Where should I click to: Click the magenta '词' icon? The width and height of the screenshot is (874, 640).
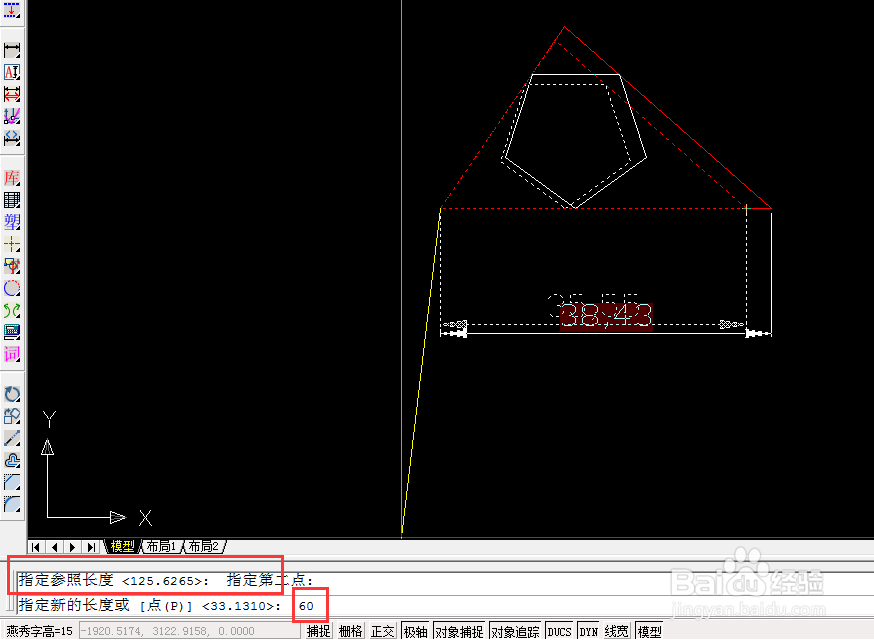pyautogui.click(x=12, y=353)
